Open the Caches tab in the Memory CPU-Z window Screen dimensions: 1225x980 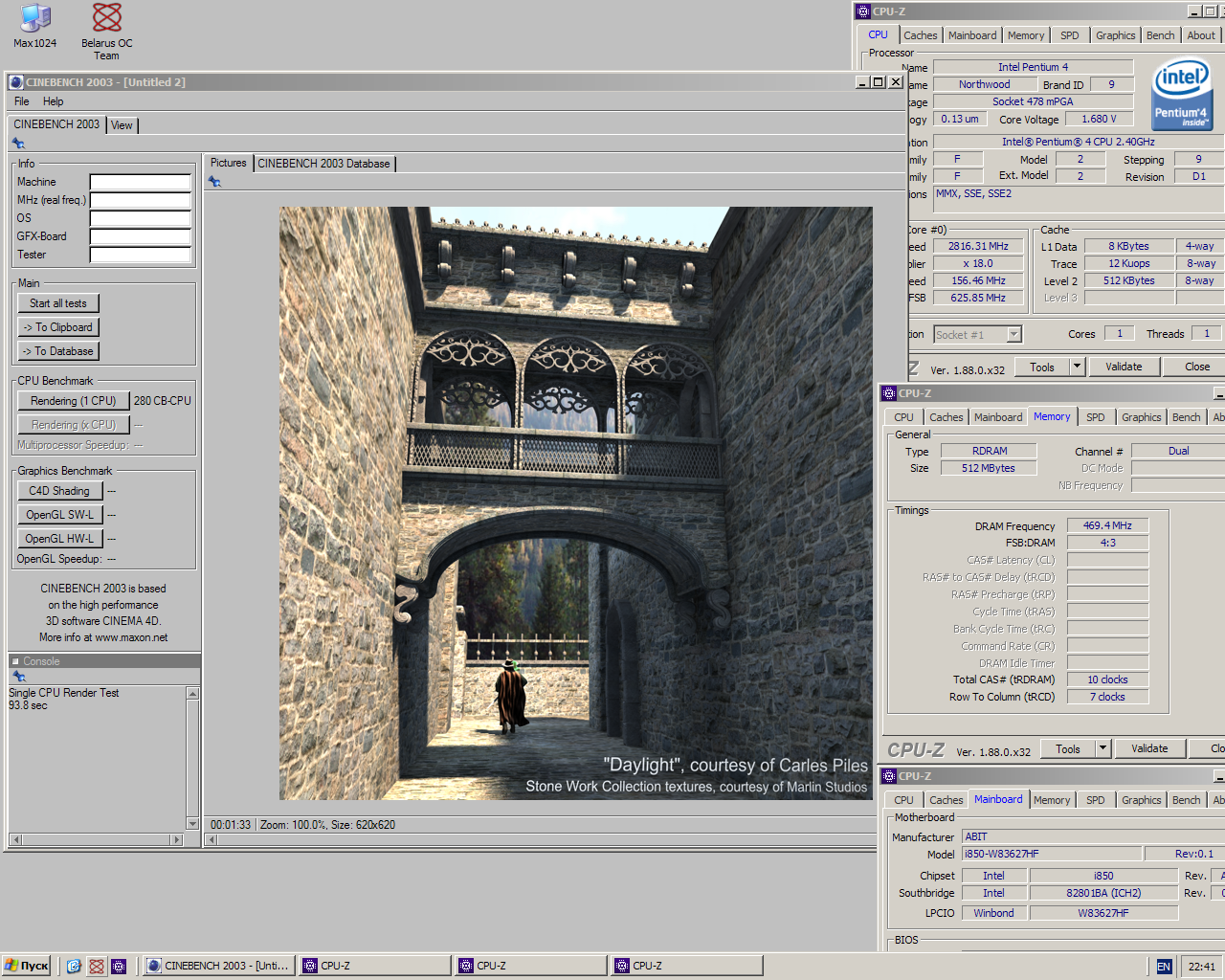pos(946,417)
